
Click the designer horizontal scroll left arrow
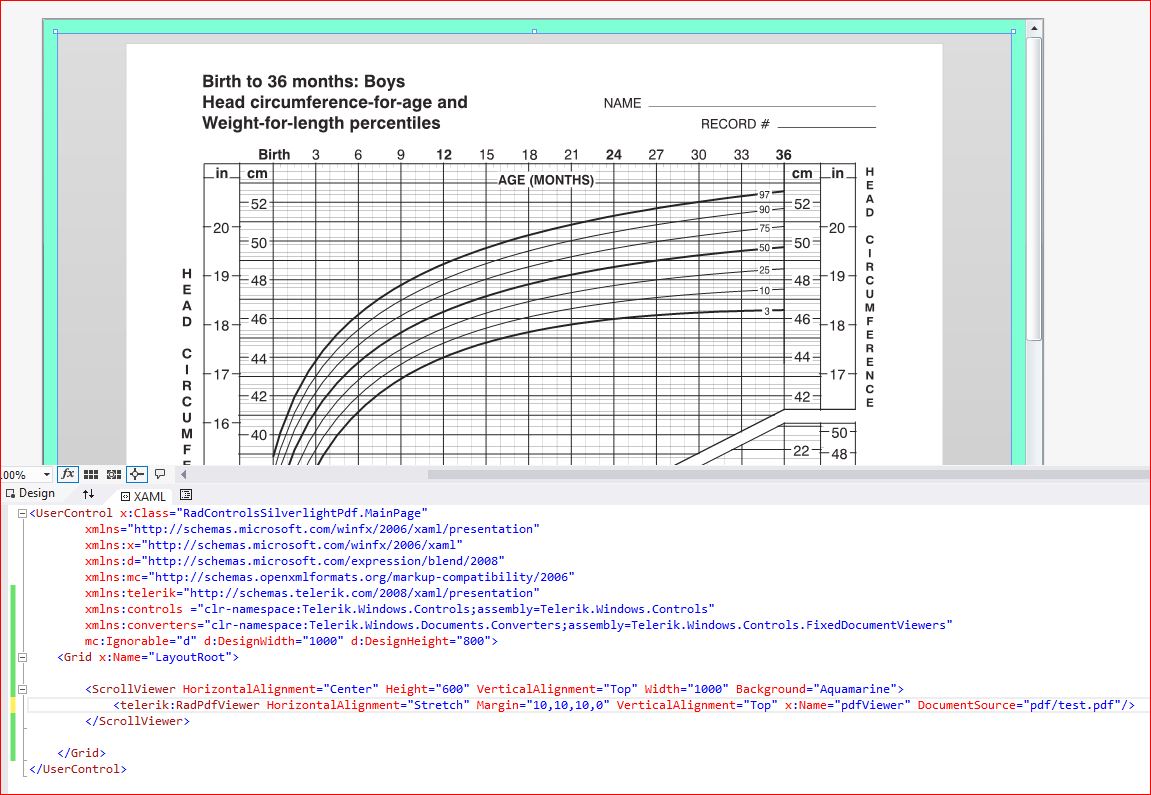click(x=184, y=474)
